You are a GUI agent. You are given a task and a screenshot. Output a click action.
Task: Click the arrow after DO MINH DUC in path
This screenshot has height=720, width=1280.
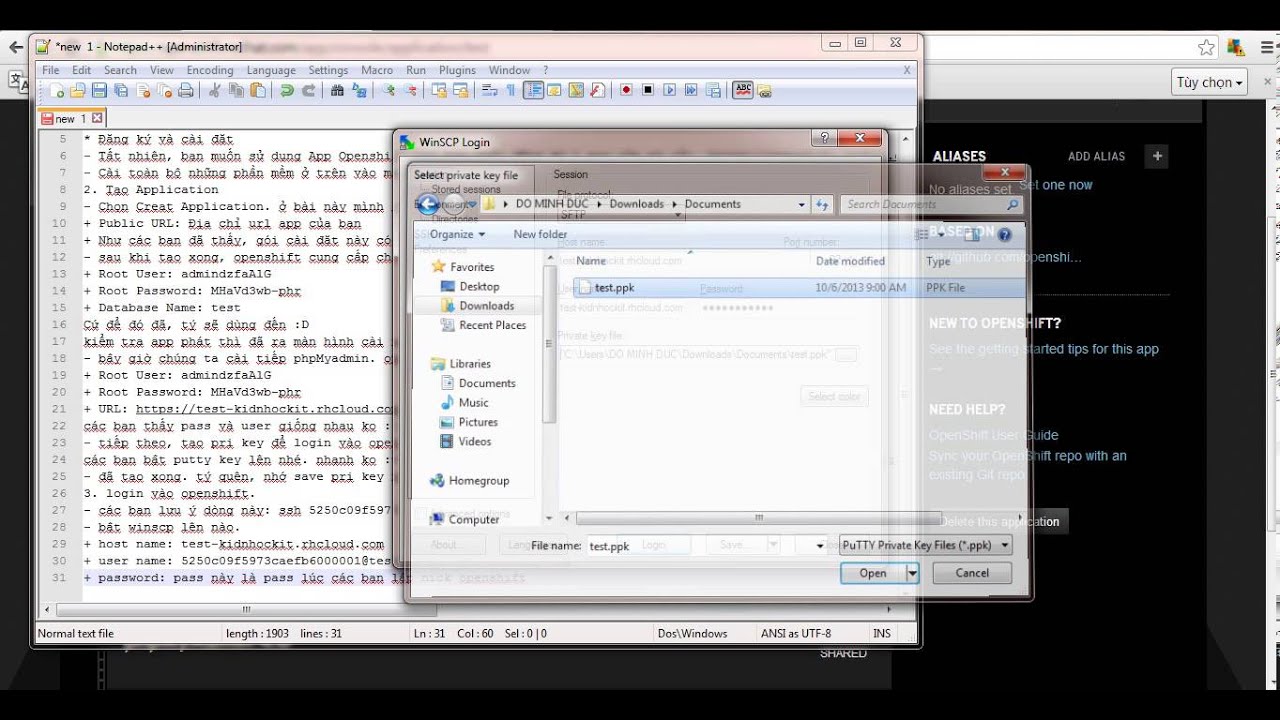(599, 204)
